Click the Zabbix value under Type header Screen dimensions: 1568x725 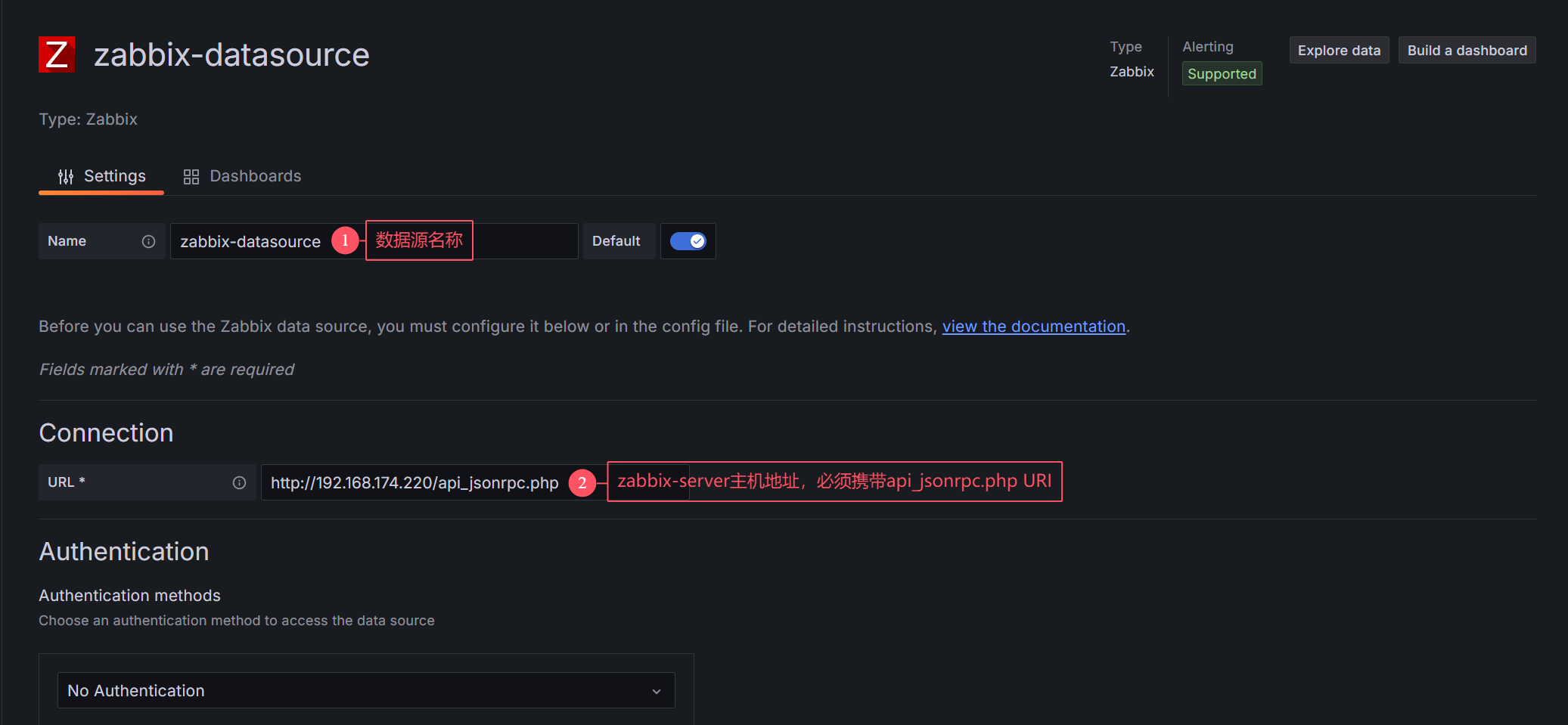(x=1132, y=72)
